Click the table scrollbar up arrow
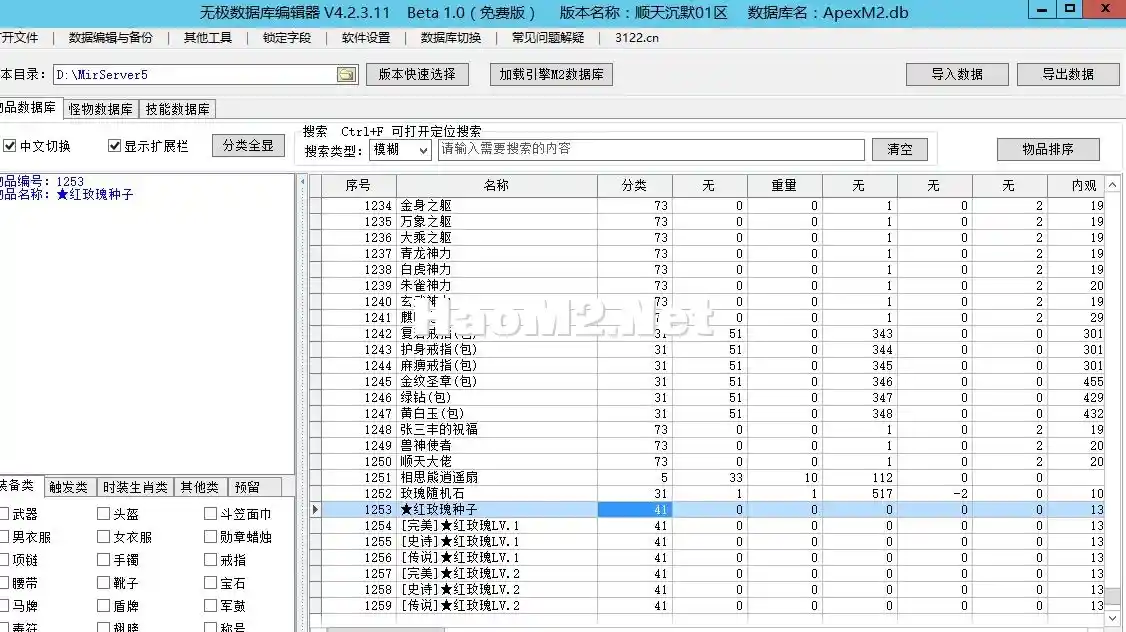The height and width of the screenshot is (632, 1126). [1112, 185]
